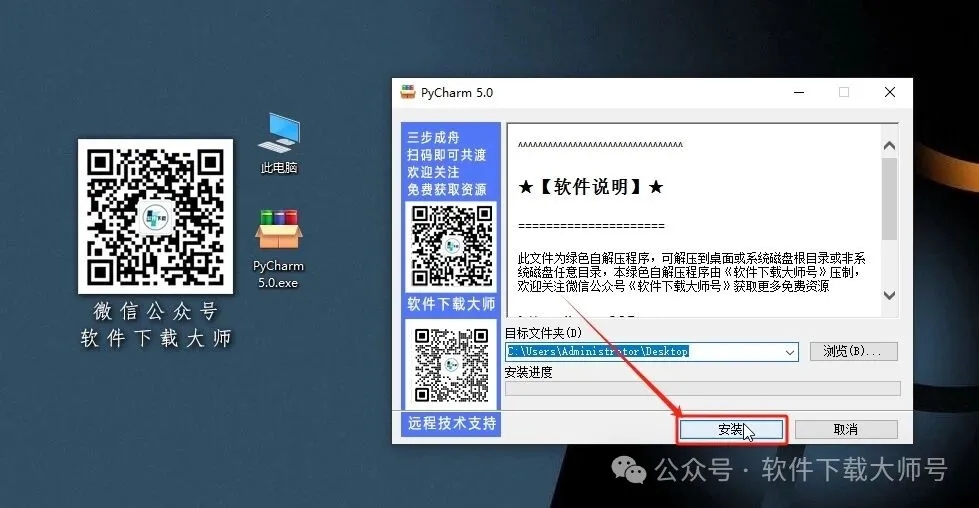Image resolution: width=979 pixels, height=508 pixels.
Task: Click the 安装进度 label
Action: tap(528, 373)
